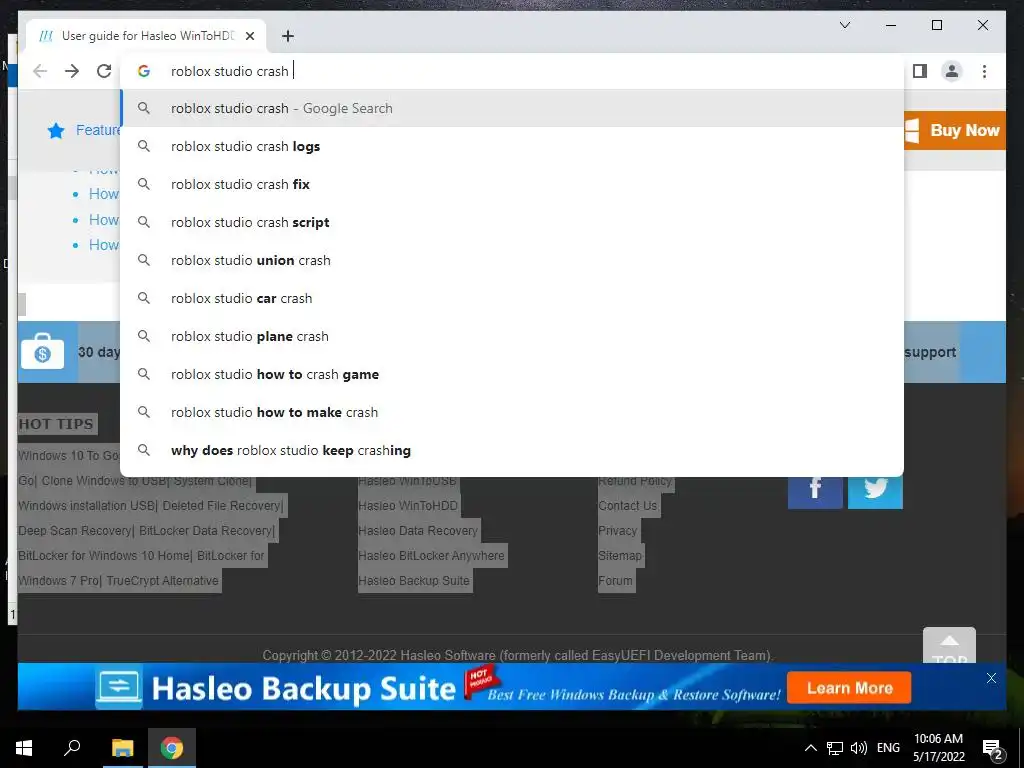This screenshot has width=1024, height=768.
Task: Open the Contact Us footer link
Action: [628, 505]
